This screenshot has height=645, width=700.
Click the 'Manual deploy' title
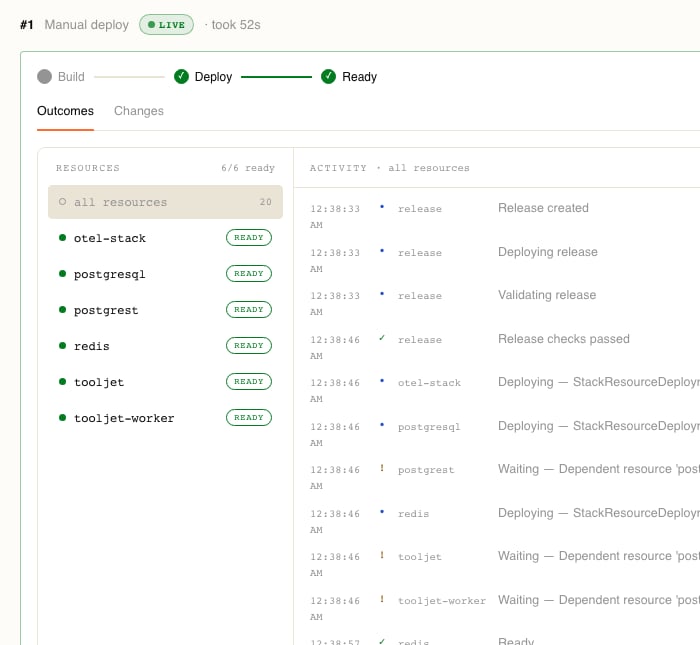point(87,25)
